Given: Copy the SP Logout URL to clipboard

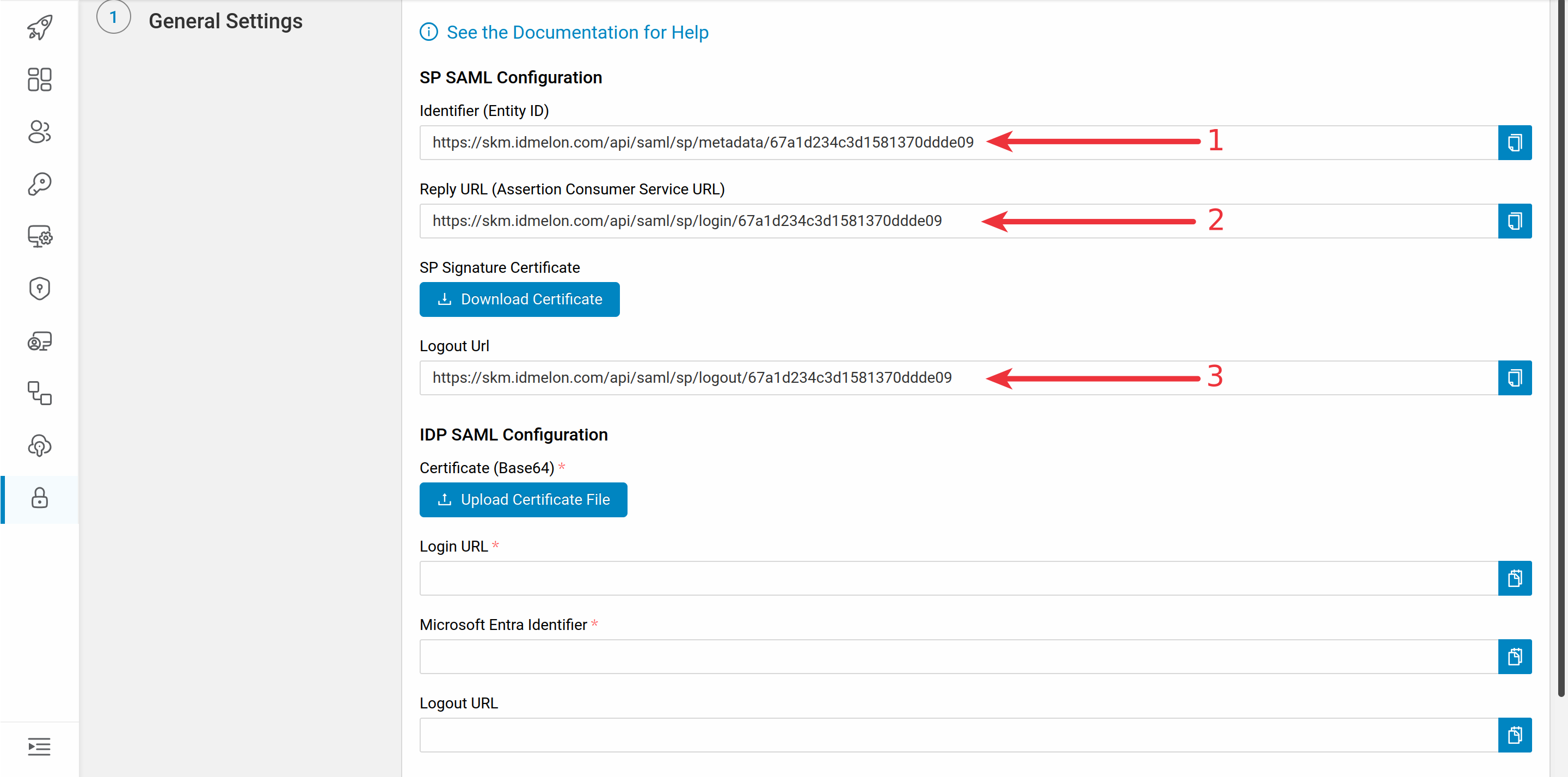Looking at the screenshot, I should coord(1516,377).
